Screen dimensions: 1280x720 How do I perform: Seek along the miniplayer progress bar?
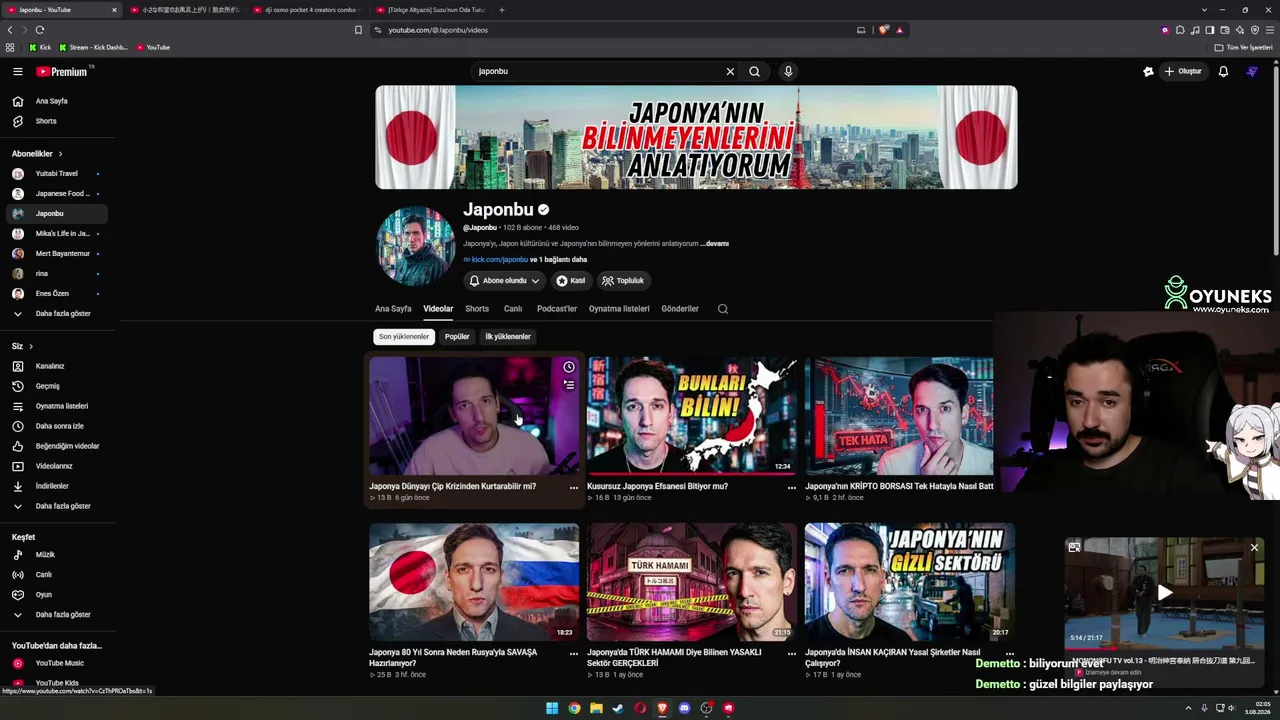coord(1164,647)
